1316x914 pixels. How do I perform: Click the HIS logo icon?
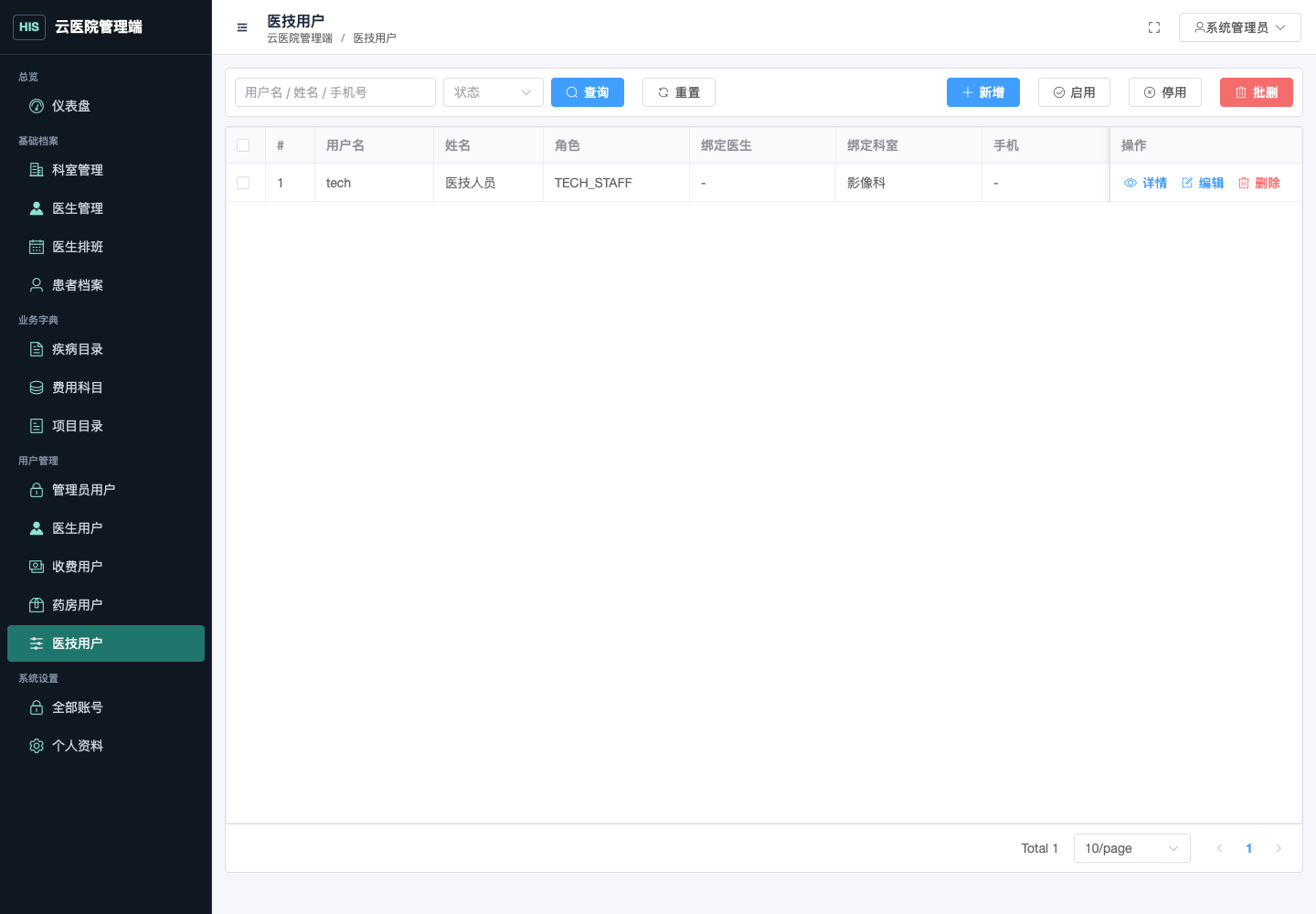tap(29, 27)
